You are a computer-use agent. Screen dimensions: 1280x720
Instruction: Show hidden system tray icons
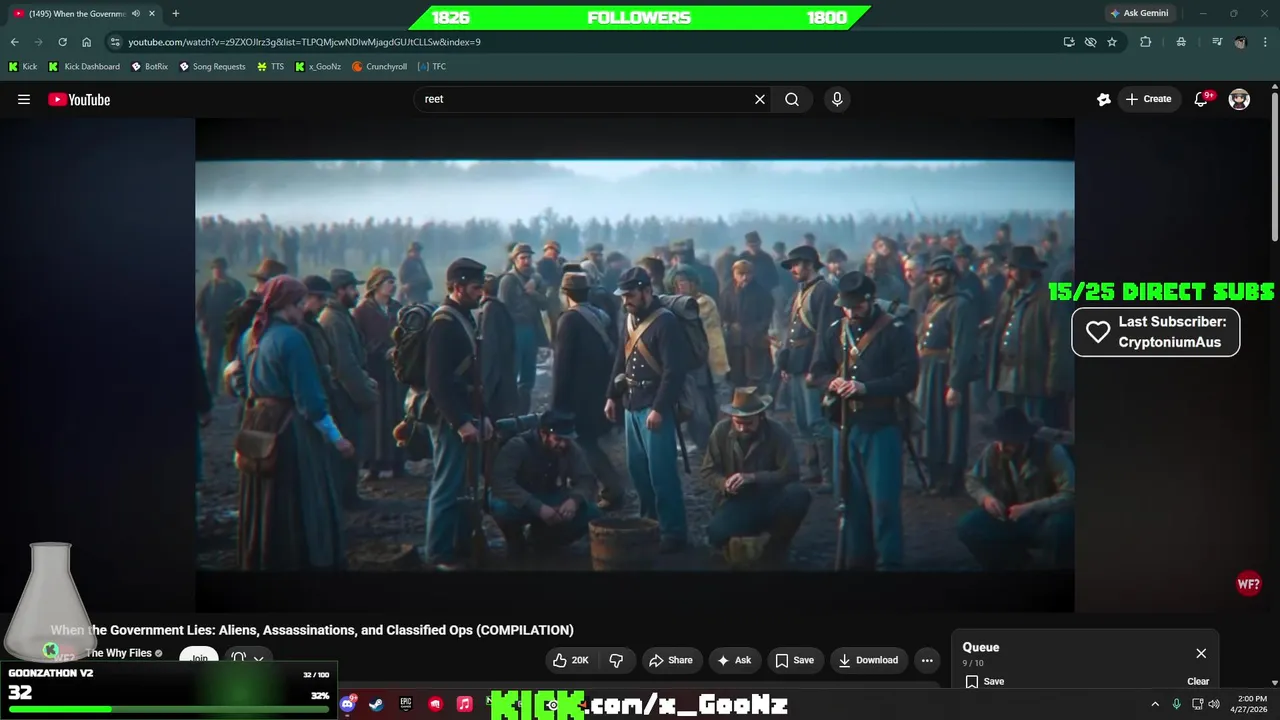click(x=1155, y=704)
